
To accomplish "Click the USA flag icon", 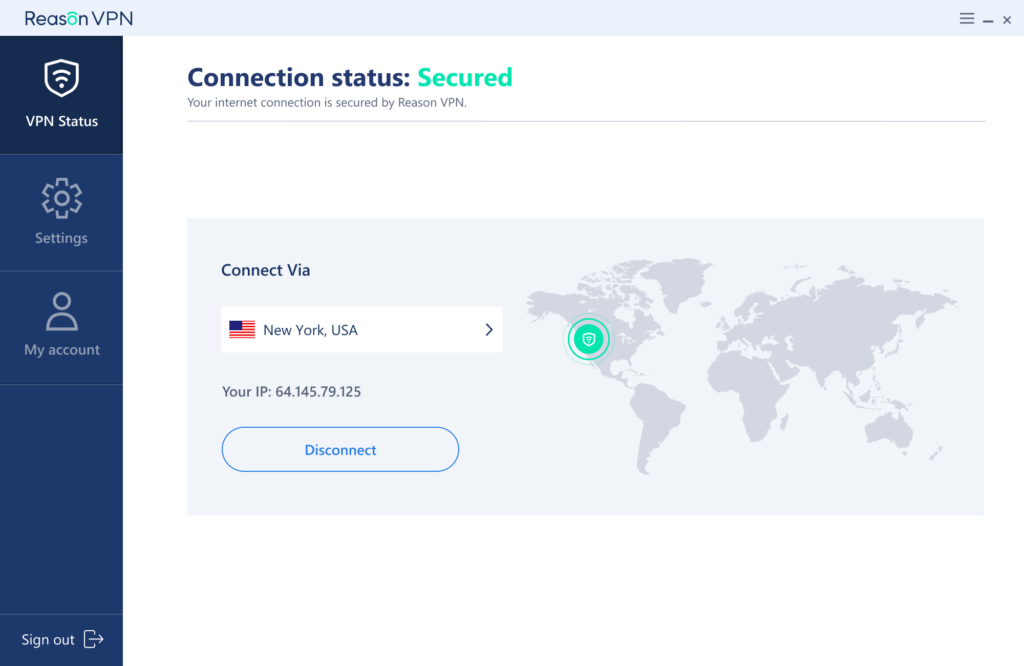I will (241, 329).
